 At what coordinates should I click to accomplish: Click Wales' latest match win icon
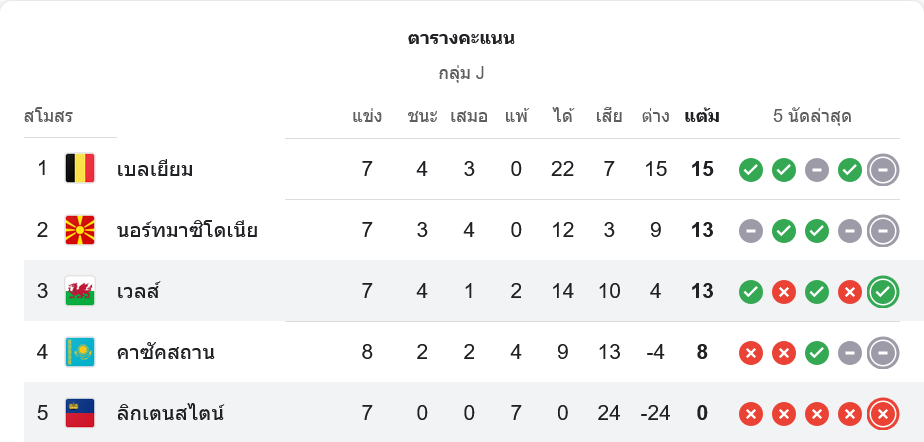coord(882,292)
